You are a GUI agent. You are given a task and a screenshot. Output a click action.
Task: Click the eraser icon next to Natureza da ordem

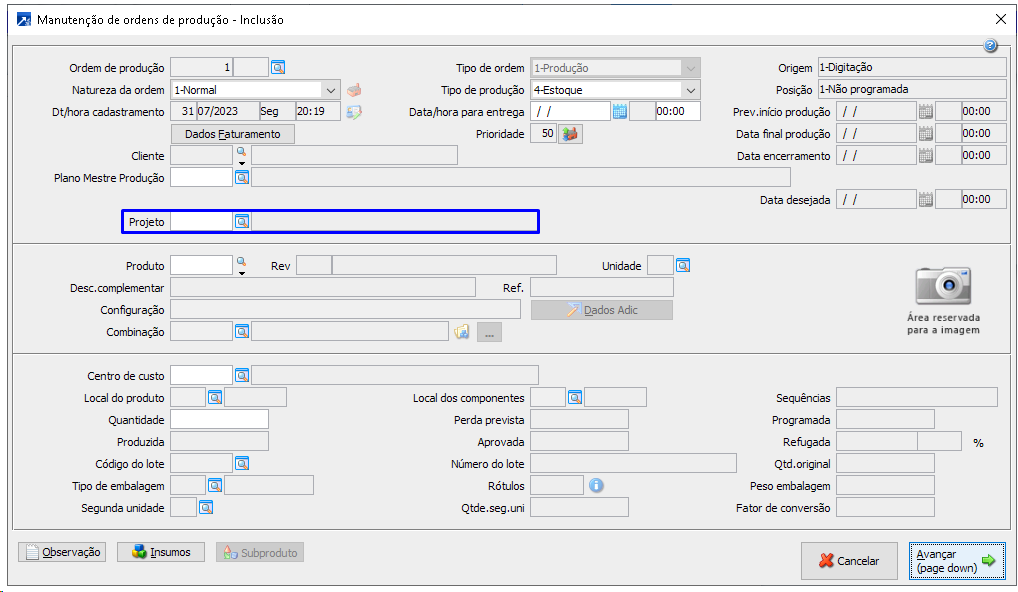coord(354,90)
